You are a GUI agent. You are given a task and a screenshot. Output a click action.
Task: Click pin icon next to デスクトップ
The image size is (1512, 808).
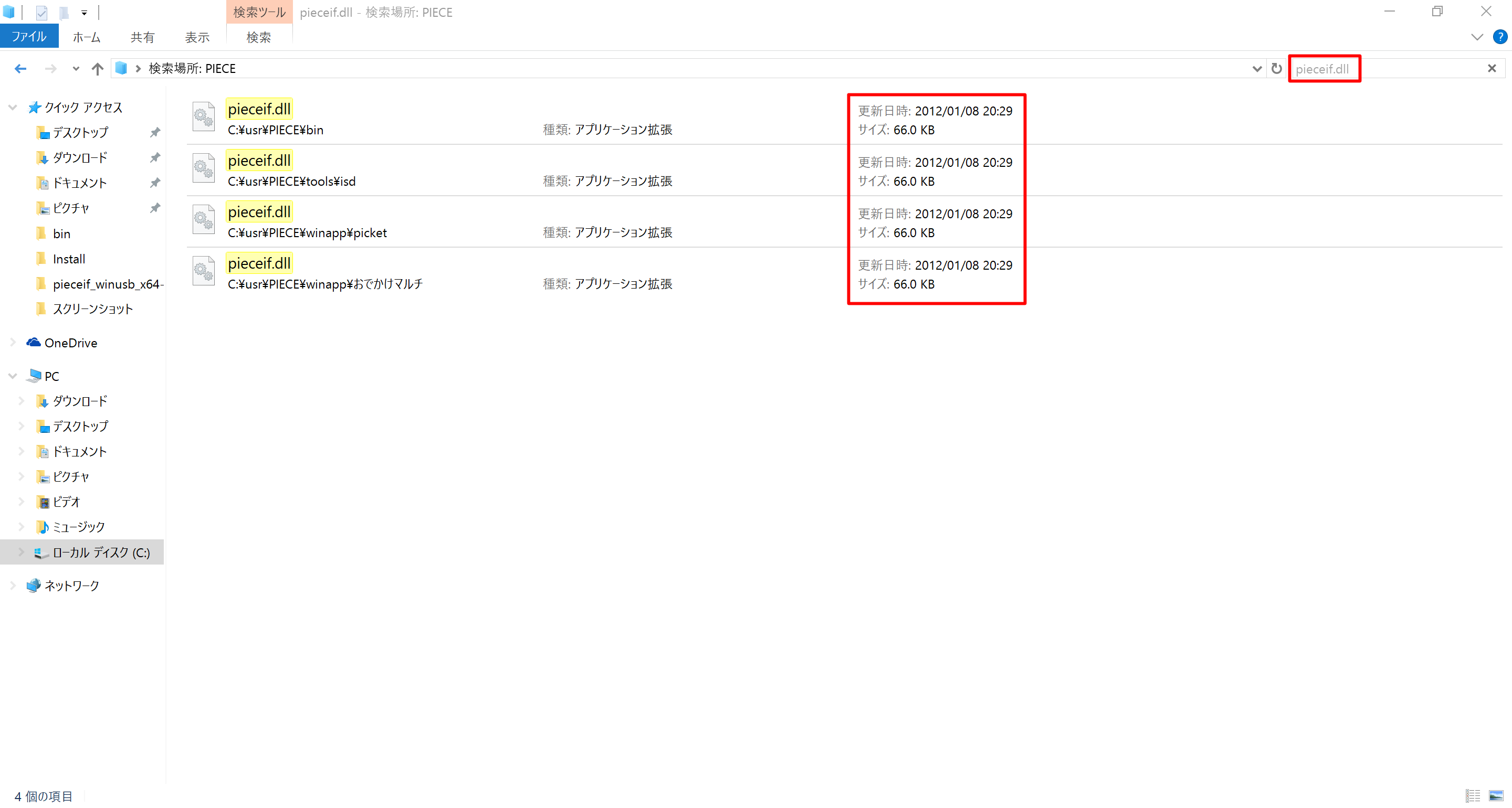coord(155,133)
